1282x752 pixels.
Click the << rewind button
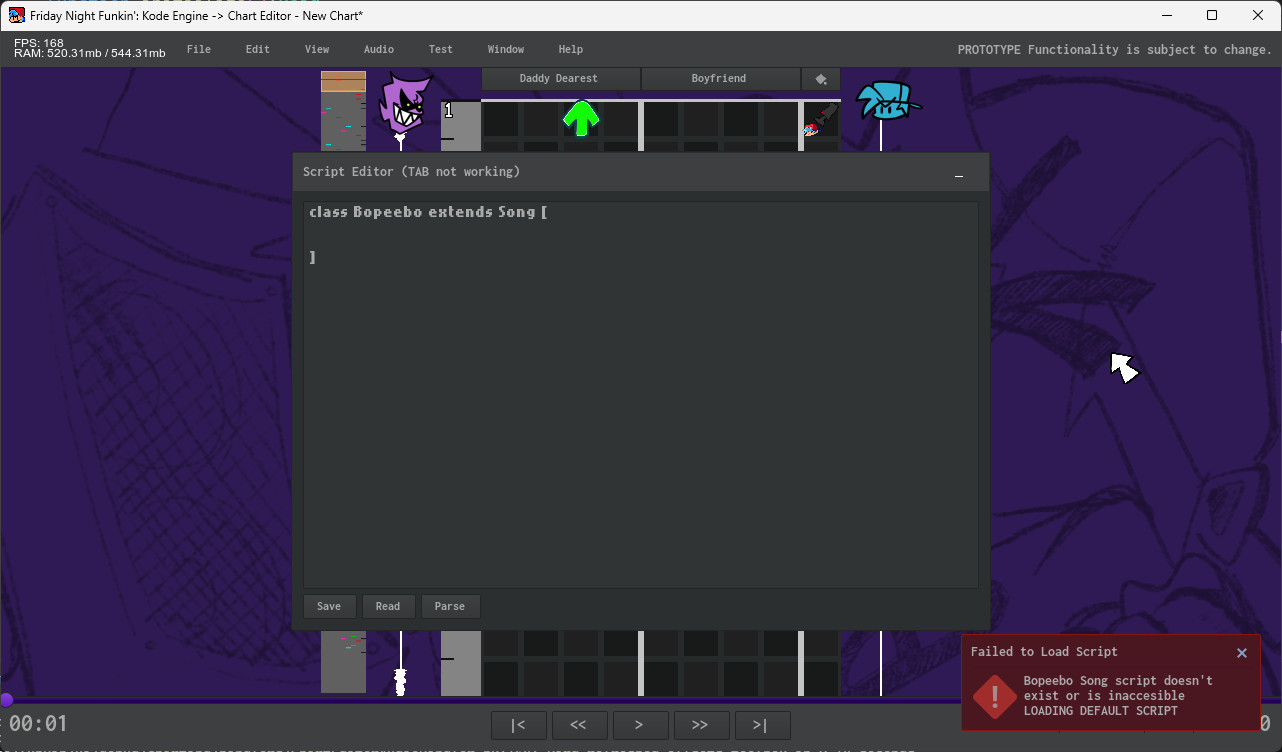coord(578,725)
